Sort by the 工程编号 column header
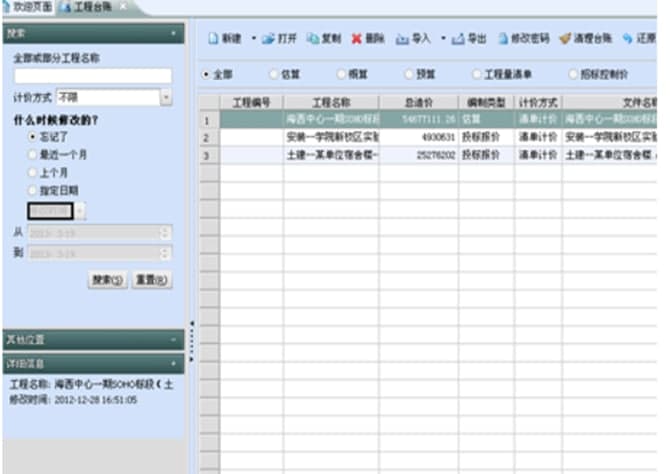The image size is (671, 474). tap(252, 103)
